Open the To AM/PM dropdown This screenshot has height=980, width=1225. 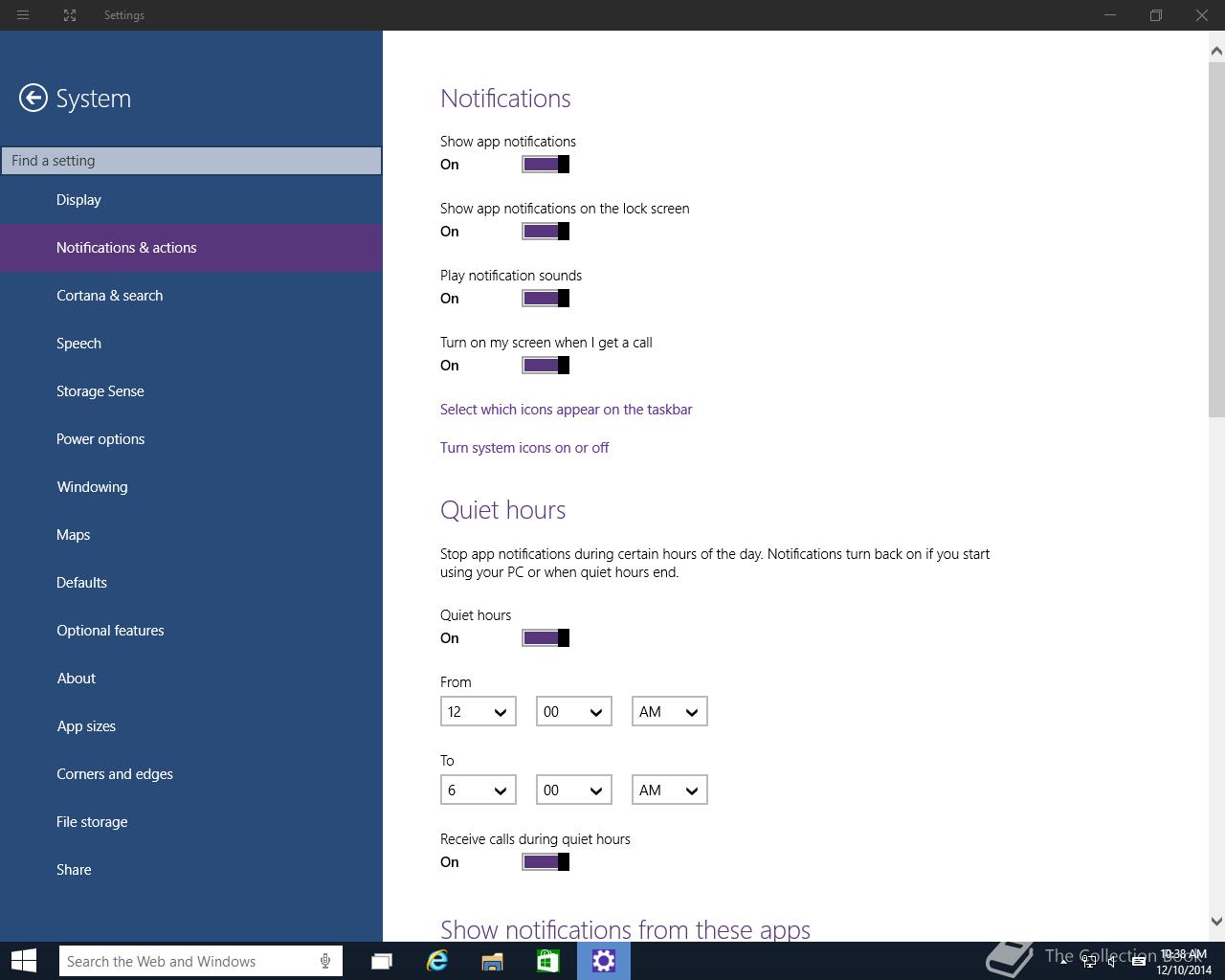point(670,790)
